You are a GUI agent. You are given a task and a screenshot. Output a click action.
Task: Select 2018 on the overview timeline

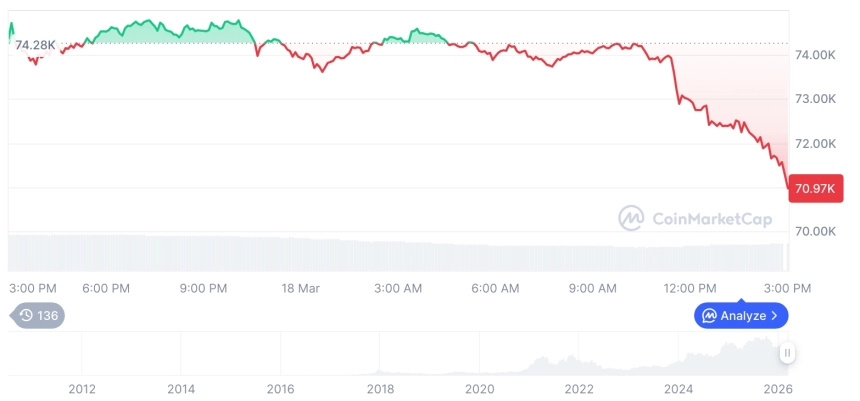380,389
